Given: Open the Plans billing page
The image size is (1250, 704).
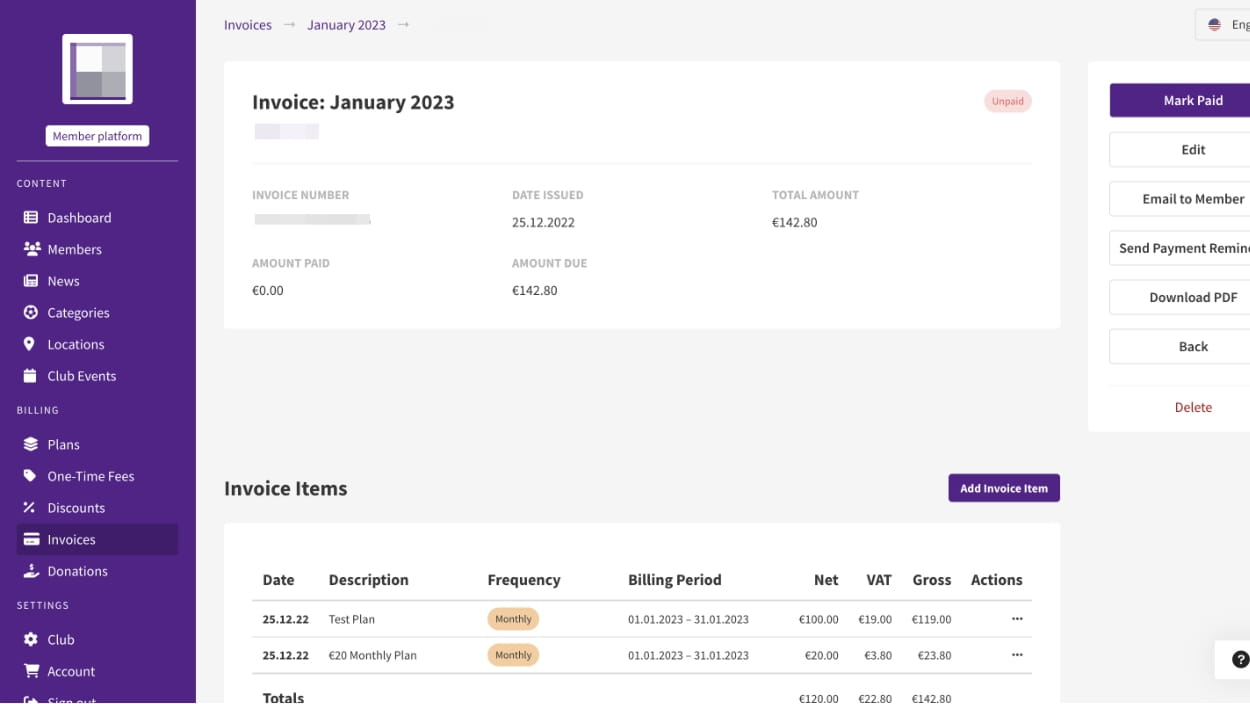Looking at the screenshot, I should [98, 444].
